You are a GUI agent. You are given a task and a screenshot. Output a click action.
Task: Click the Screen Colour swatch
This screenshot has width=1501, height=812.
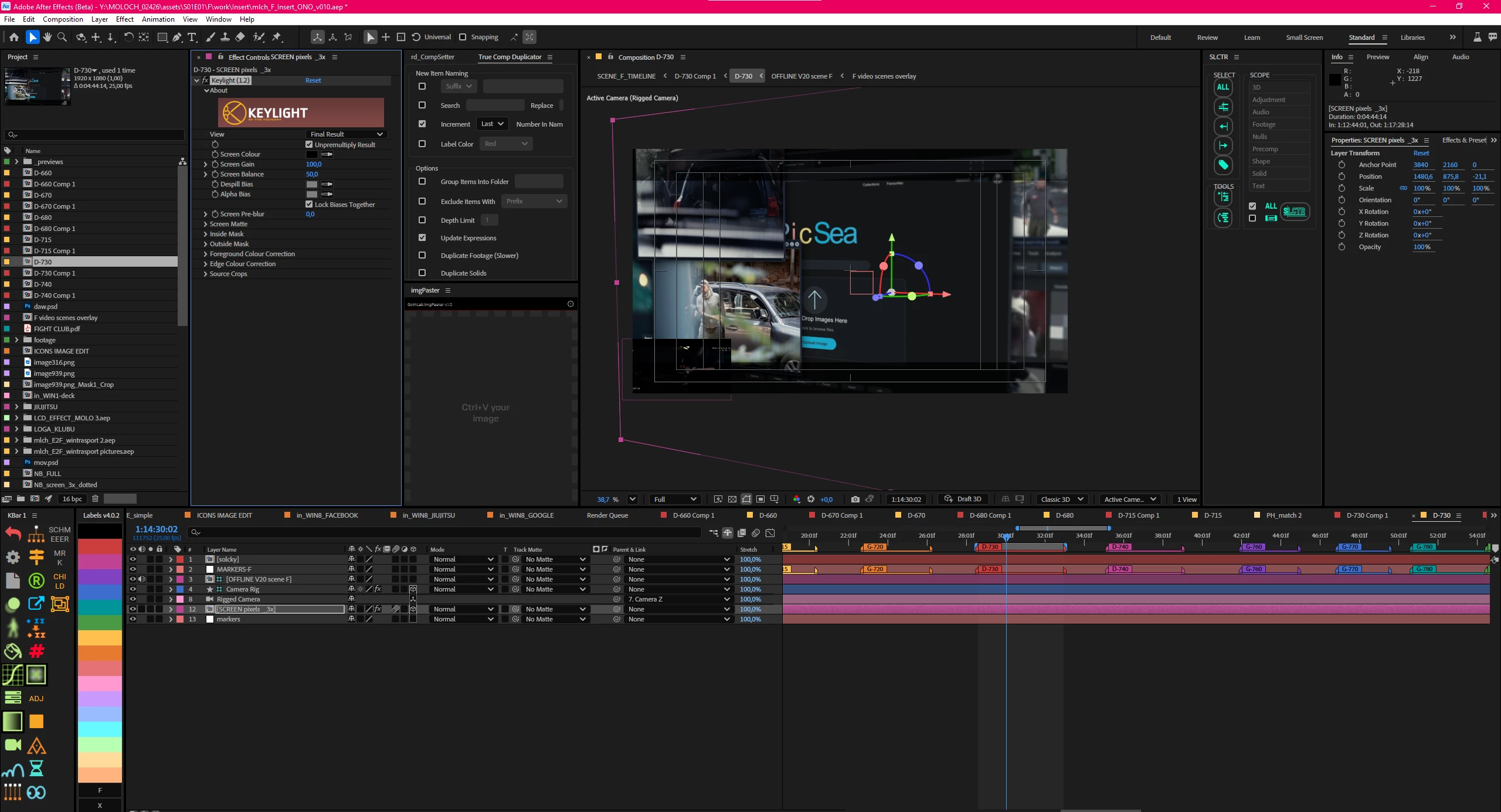pyautogui.click(x=312, y=154)
